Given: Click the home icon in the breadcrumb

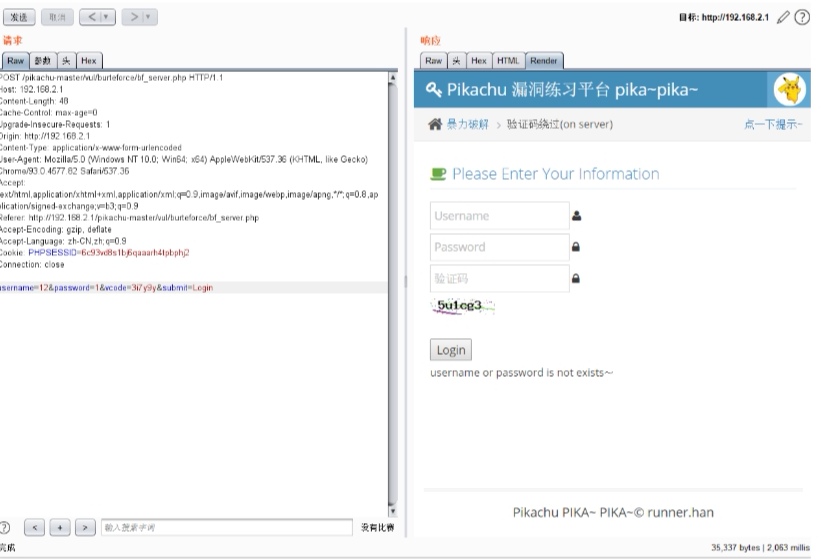Looking at the screenshot, I should pos(435,124).
